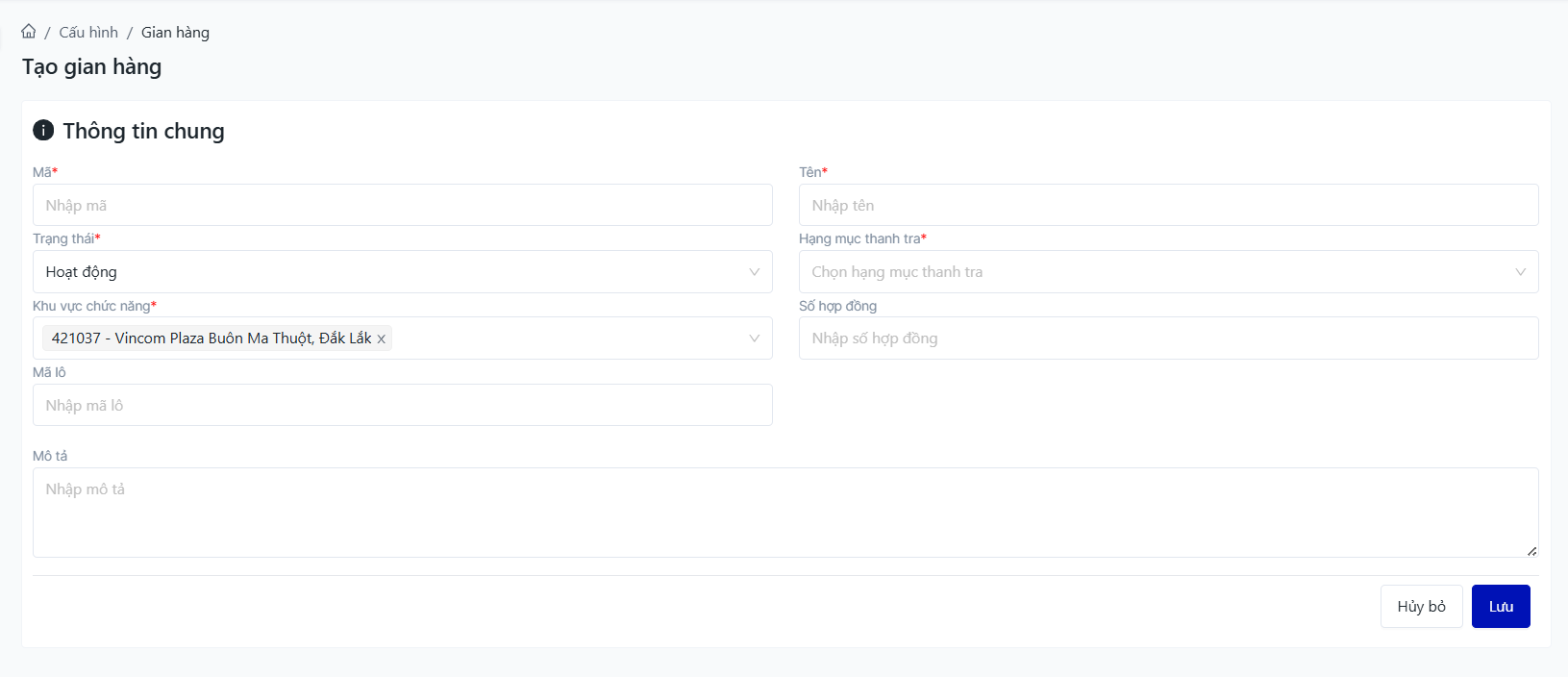Go to Cấu hình breadcrumb
This screenshot has height=677, width=1568.
88,33
